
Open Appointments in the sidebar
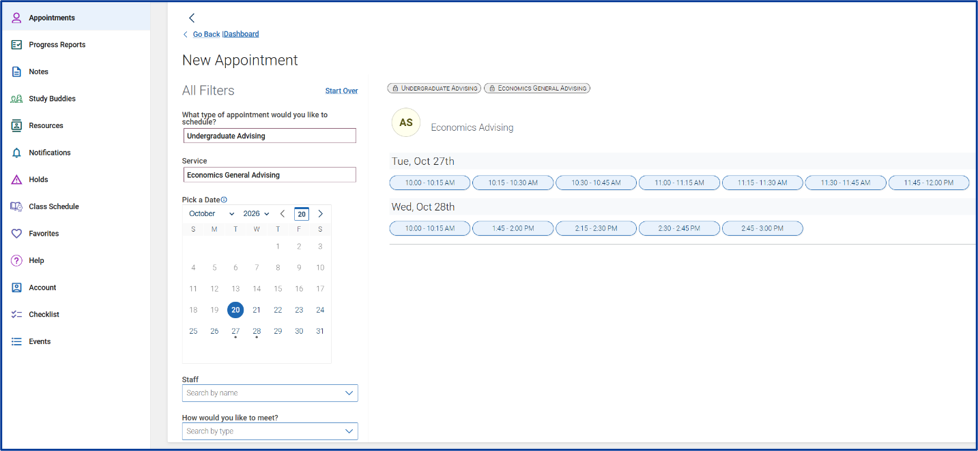[x=75, y=18]
